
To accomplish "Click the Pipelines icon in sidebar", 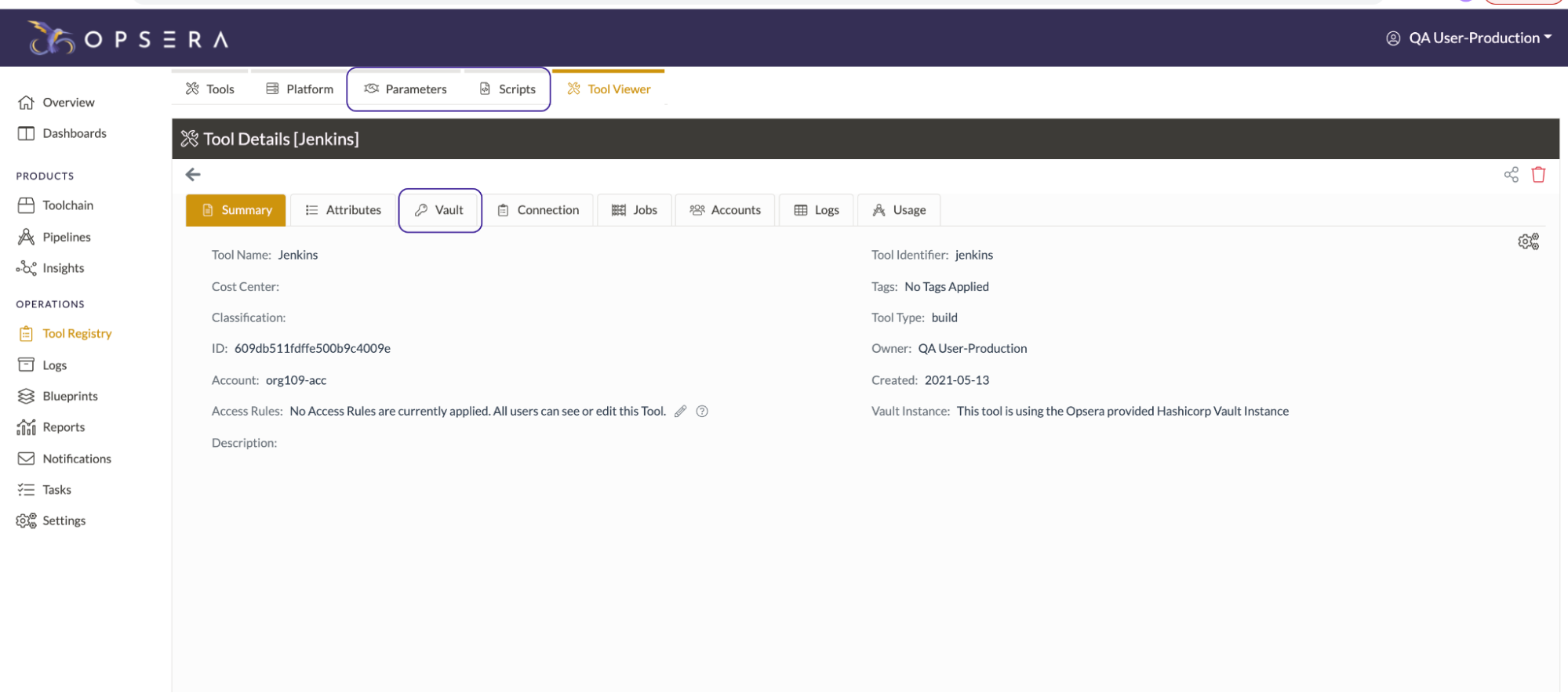I will coord(26,237).
